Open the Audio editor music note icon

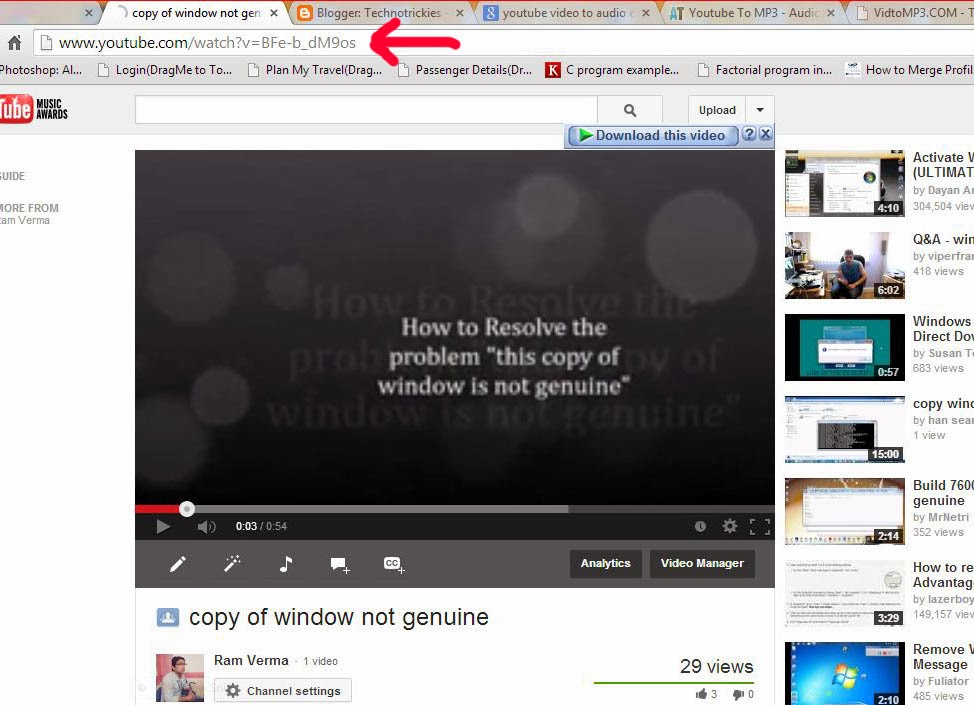pyautogui.click(x=285, y=564)
